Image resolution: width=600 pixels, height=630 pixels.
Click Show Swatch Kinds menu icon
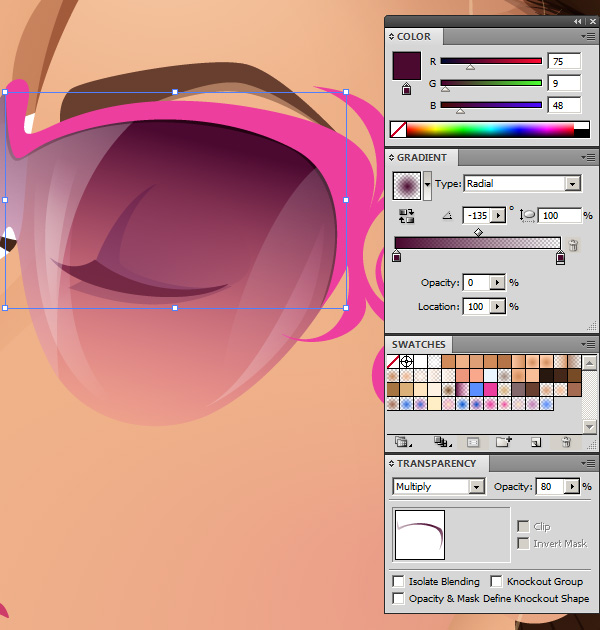[x=441, y=441]
